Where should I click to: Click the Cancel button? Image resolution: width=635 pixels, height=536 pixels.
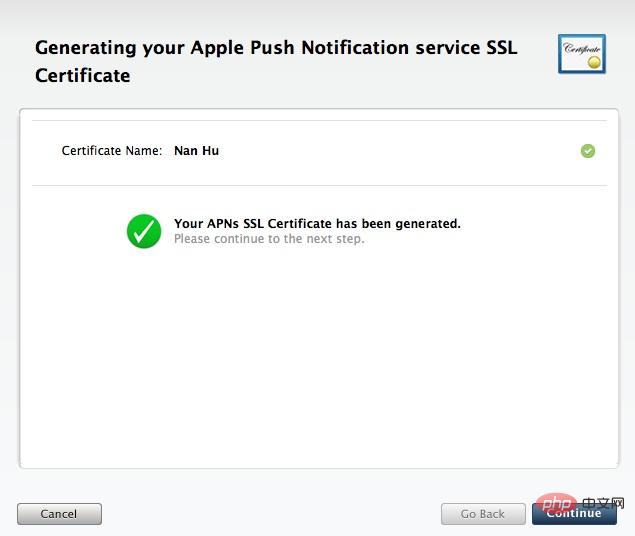(x=59, y=514)
